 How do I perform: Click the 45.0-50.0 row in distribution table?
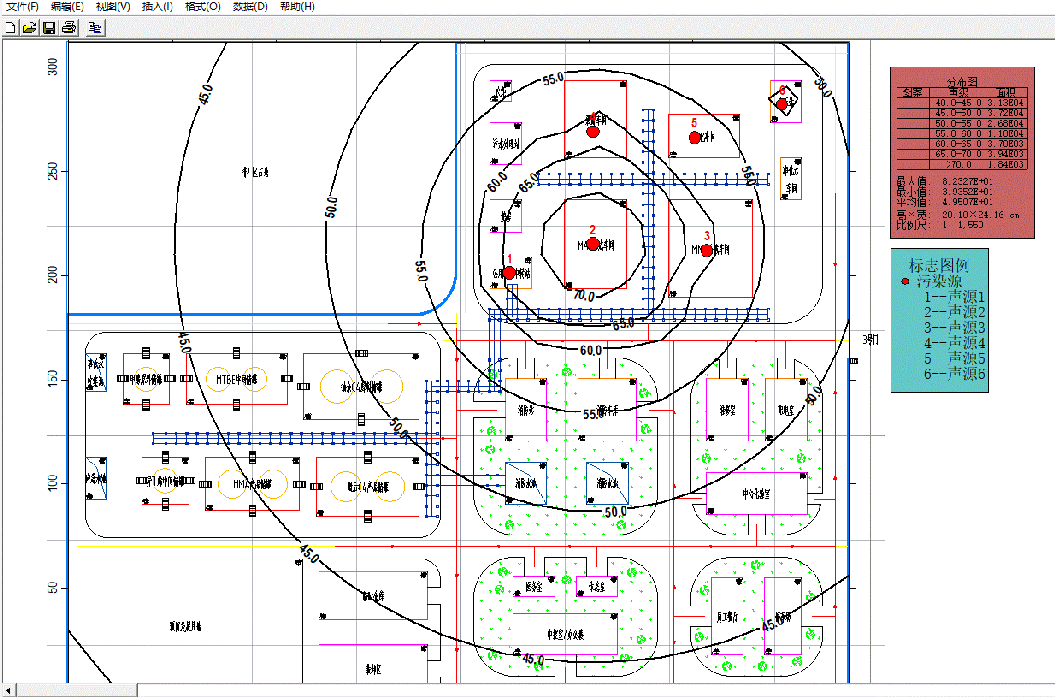(x=963, y=113)
